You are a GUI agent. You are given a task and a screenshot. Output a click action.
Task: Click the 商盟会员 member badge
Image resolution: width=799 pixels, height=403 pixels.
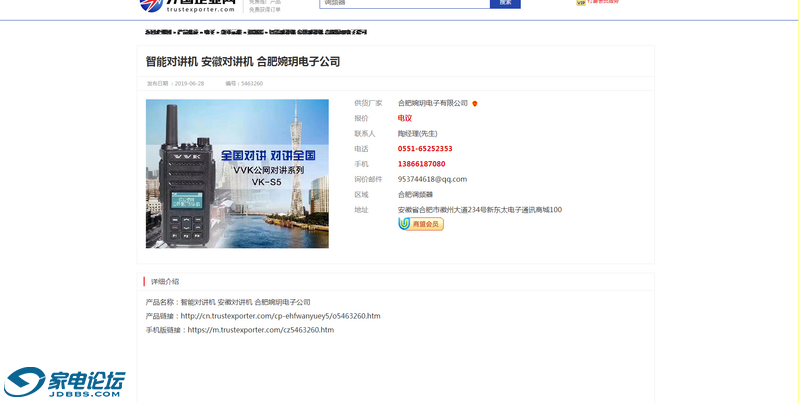click(x=421, y=224)
